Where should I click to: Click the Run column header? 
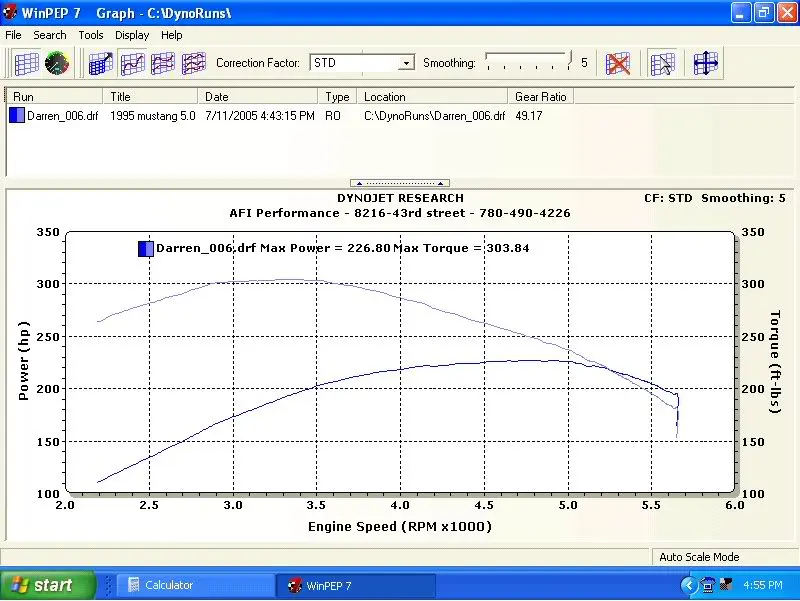tap(55, 96)
